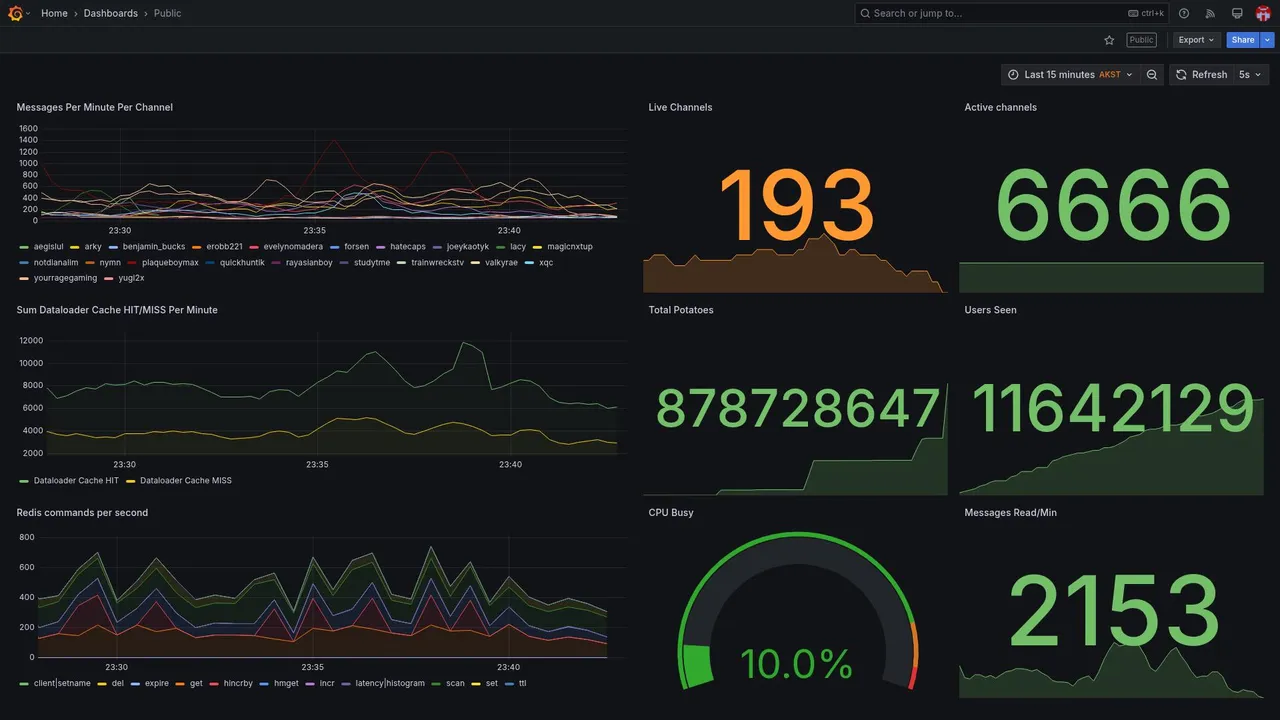Screen dimensions: 1280x720
Task: Expand the 5s refresh interval dropdown
Action: coord(1250,75)
